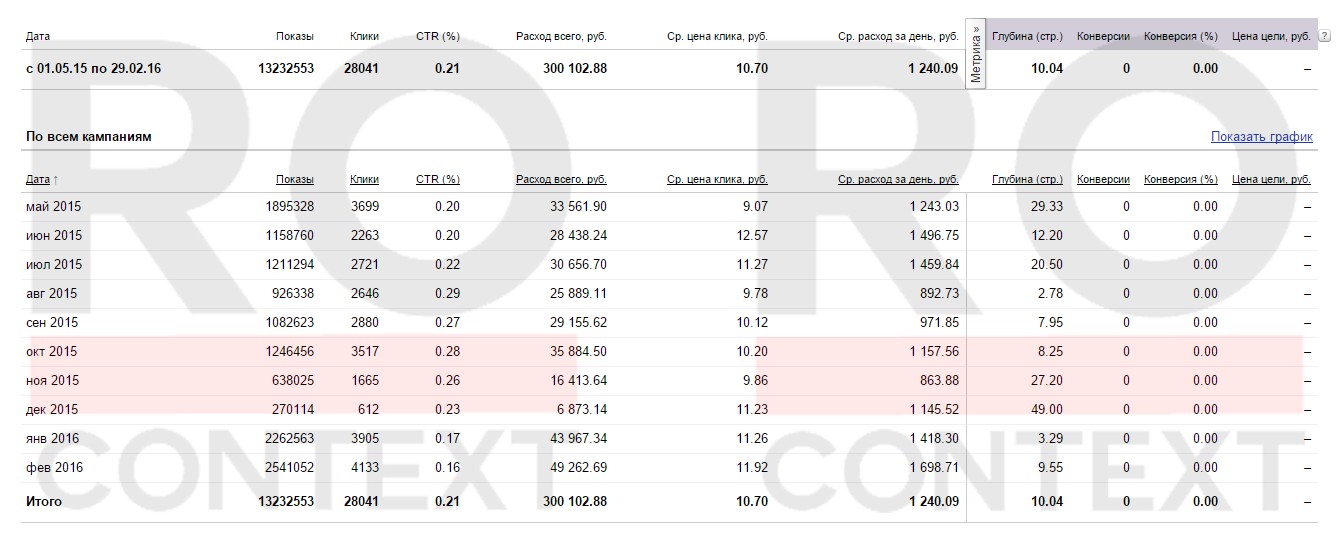Screen dimensions: 1337x546
Task: Click the date range с 01.05.15 по 29.02.16
Action: pos(94,69)
